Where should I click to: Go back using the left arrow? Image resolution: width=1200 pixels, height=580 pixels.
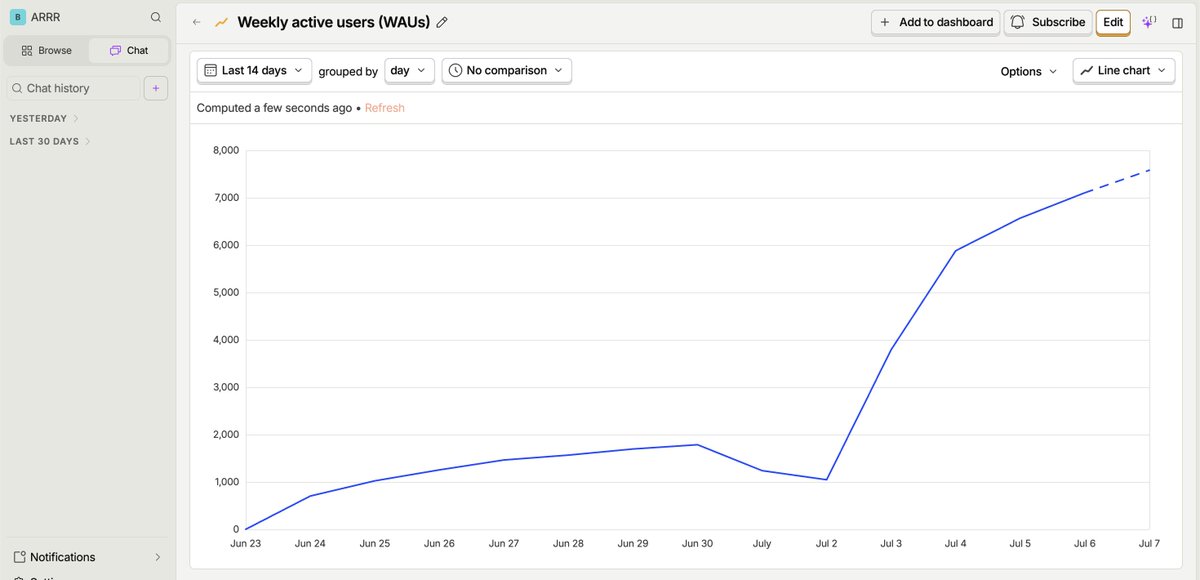tap(196, 22)
